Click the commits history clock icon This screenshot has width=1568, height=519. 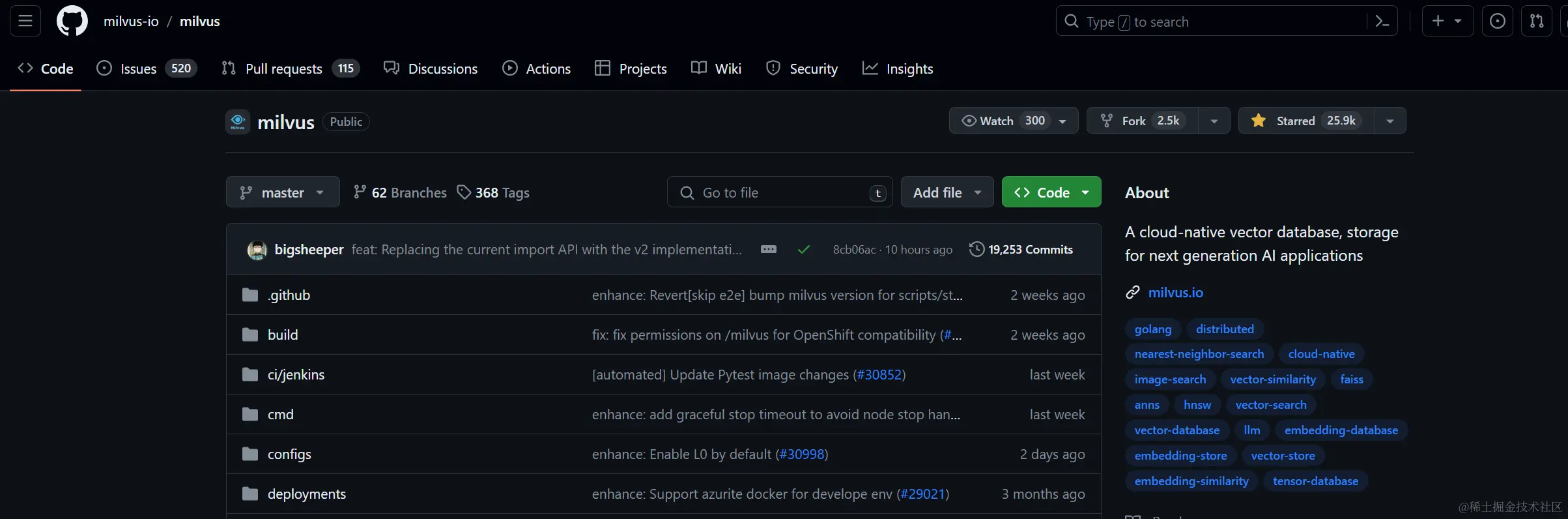(x=976, y=249)
